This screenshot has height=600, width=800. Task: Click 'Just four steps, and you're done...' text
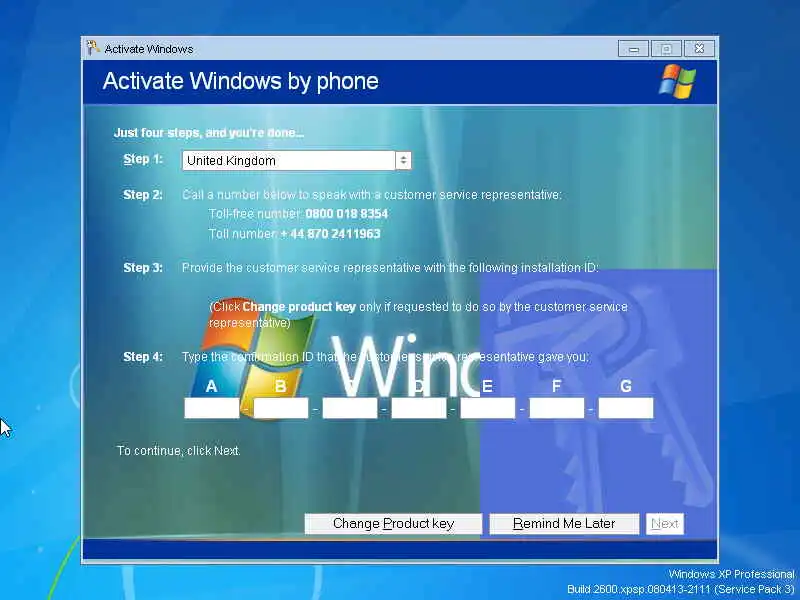click(209, 133)
